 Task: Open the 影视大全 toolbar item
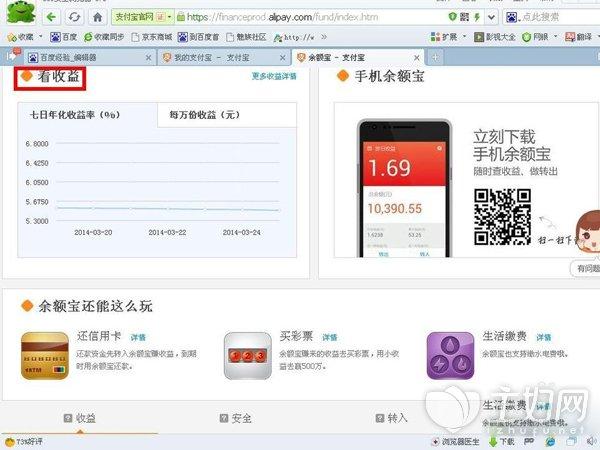pos(494,37)
